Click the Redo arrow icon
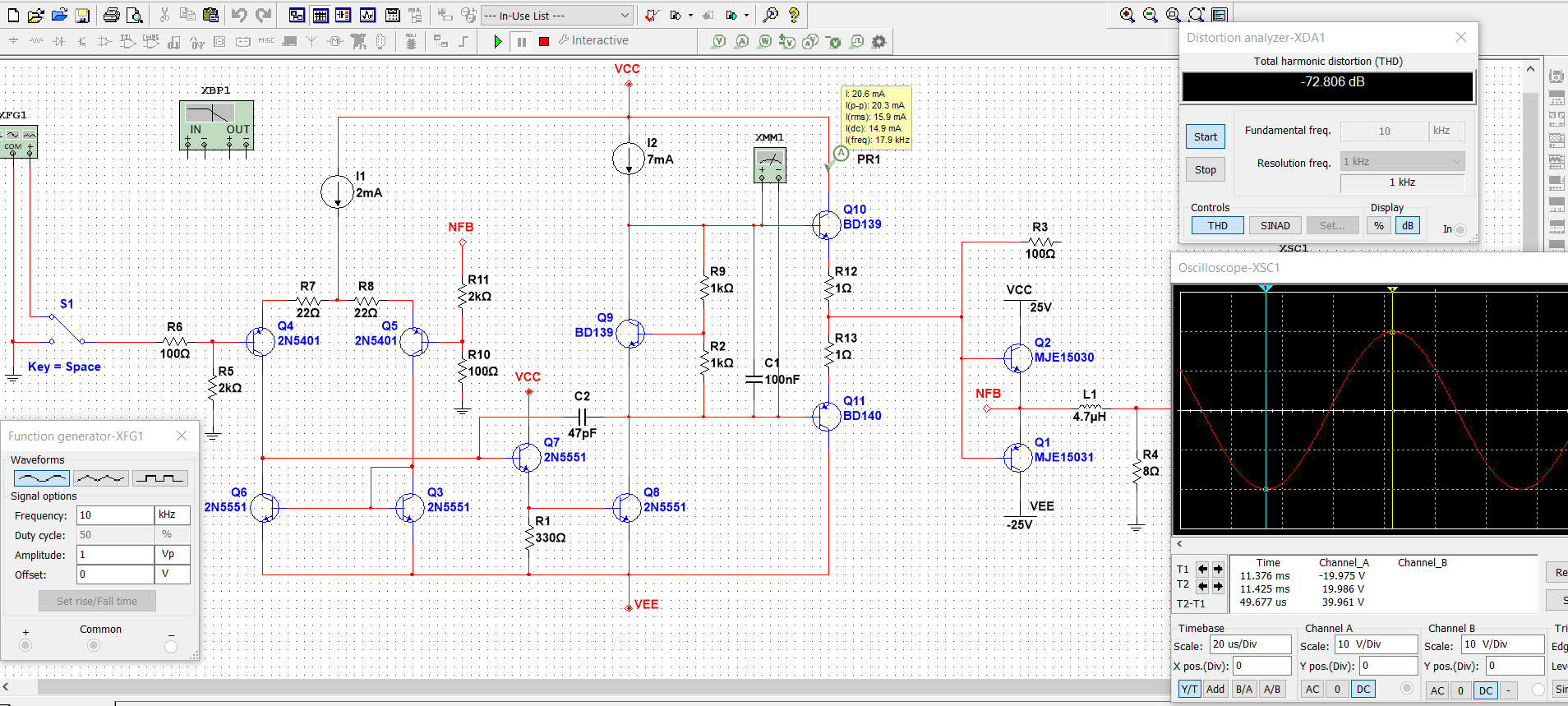Screen dimensions: 1568x706 [x=263, y=15]
